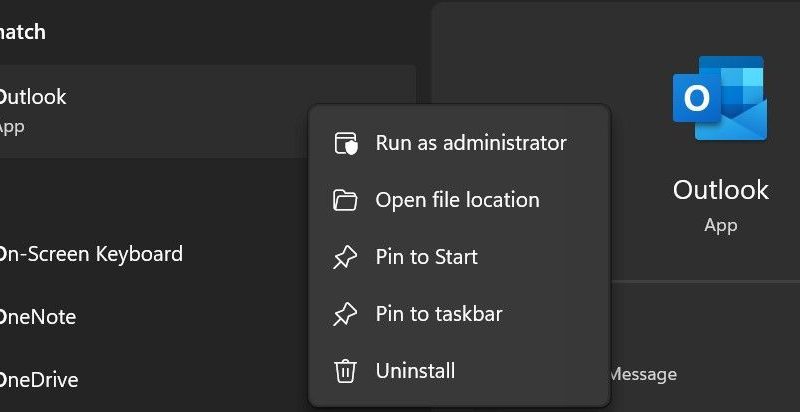Select Open file location menu entry

pyautogui.click(x=460, y=200)
